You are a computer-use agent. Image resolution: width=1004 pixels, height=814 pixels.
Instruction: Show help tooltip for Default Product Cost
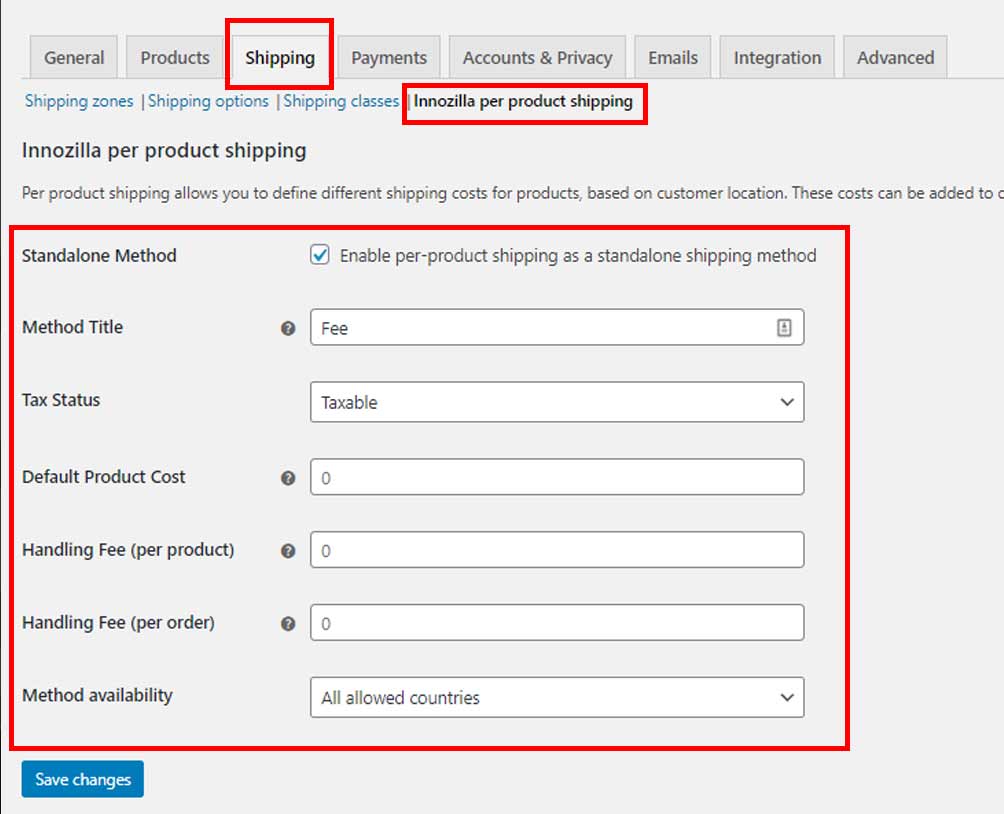point(288,478)
